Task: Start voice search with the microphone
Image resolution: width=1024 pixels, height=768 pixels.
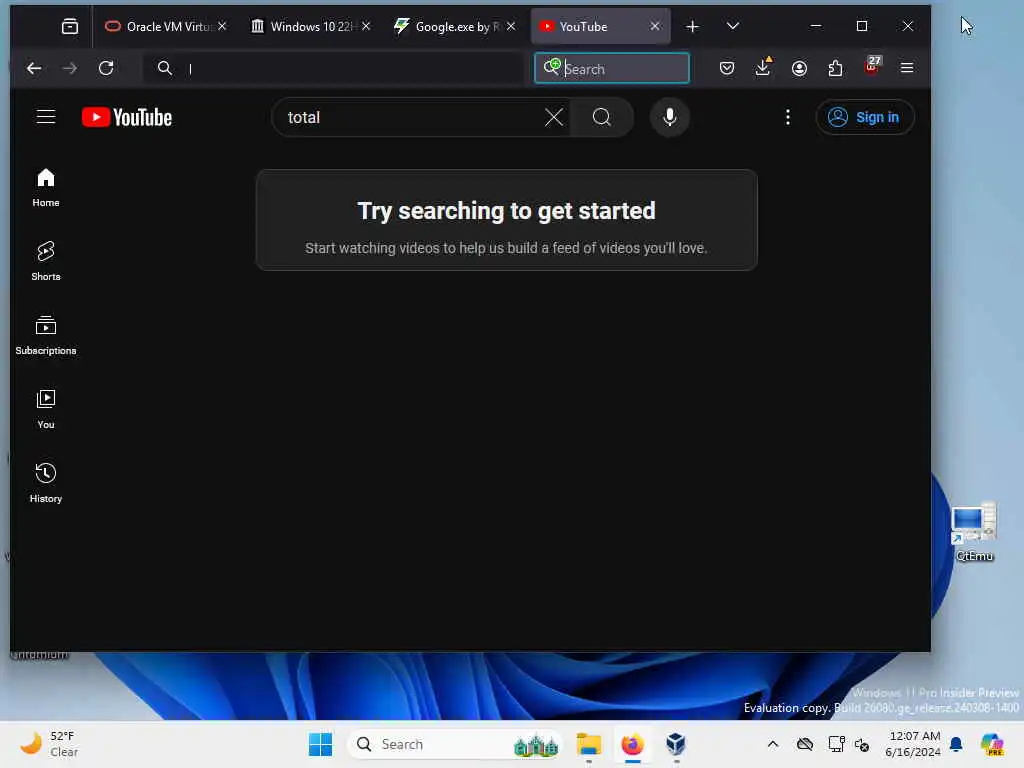Action: [669, 118]
